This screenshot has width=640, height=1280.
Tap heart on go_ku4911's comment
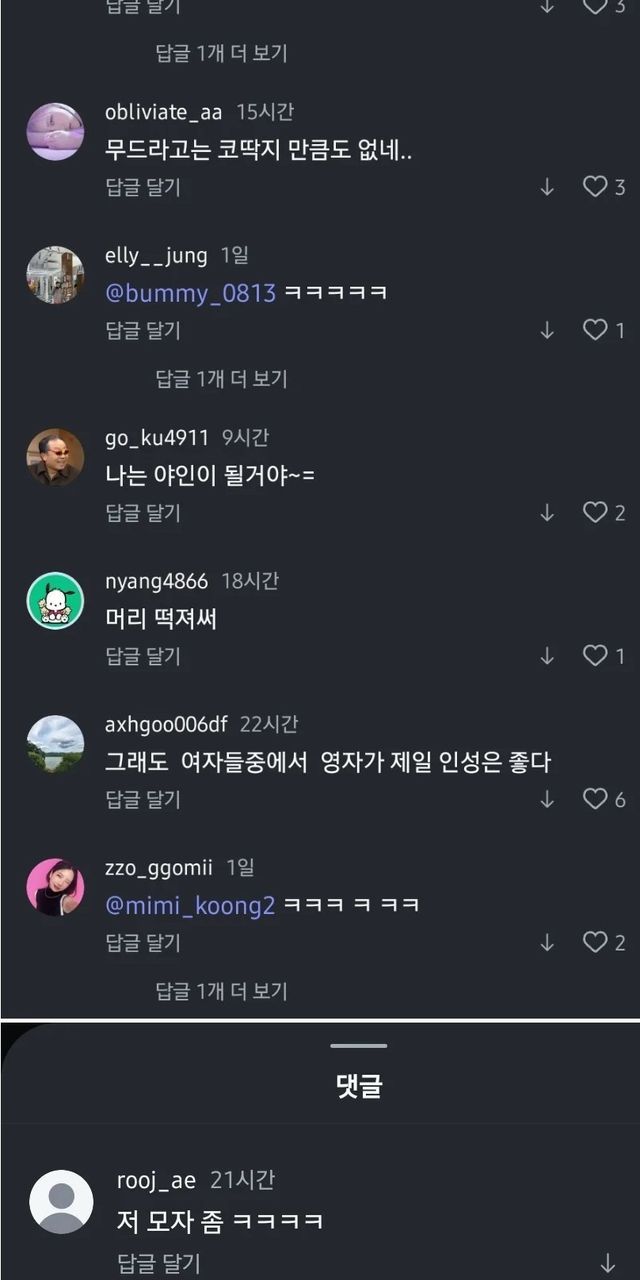tap(596, 513)
